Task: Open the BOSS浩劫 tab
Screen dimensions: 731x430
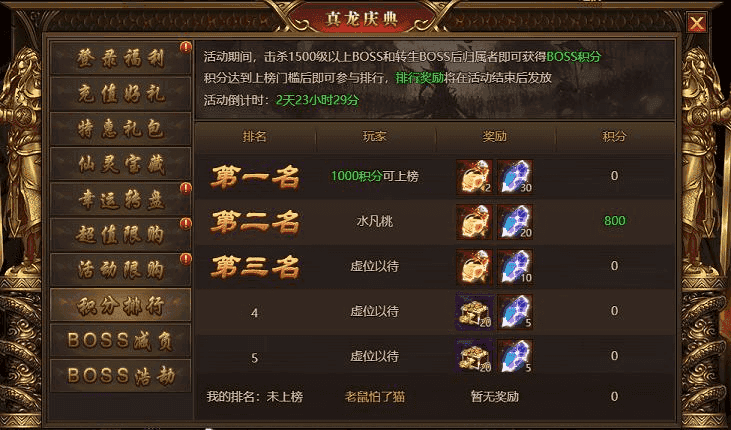Action: pyautogui.click(x=120, y=376)
